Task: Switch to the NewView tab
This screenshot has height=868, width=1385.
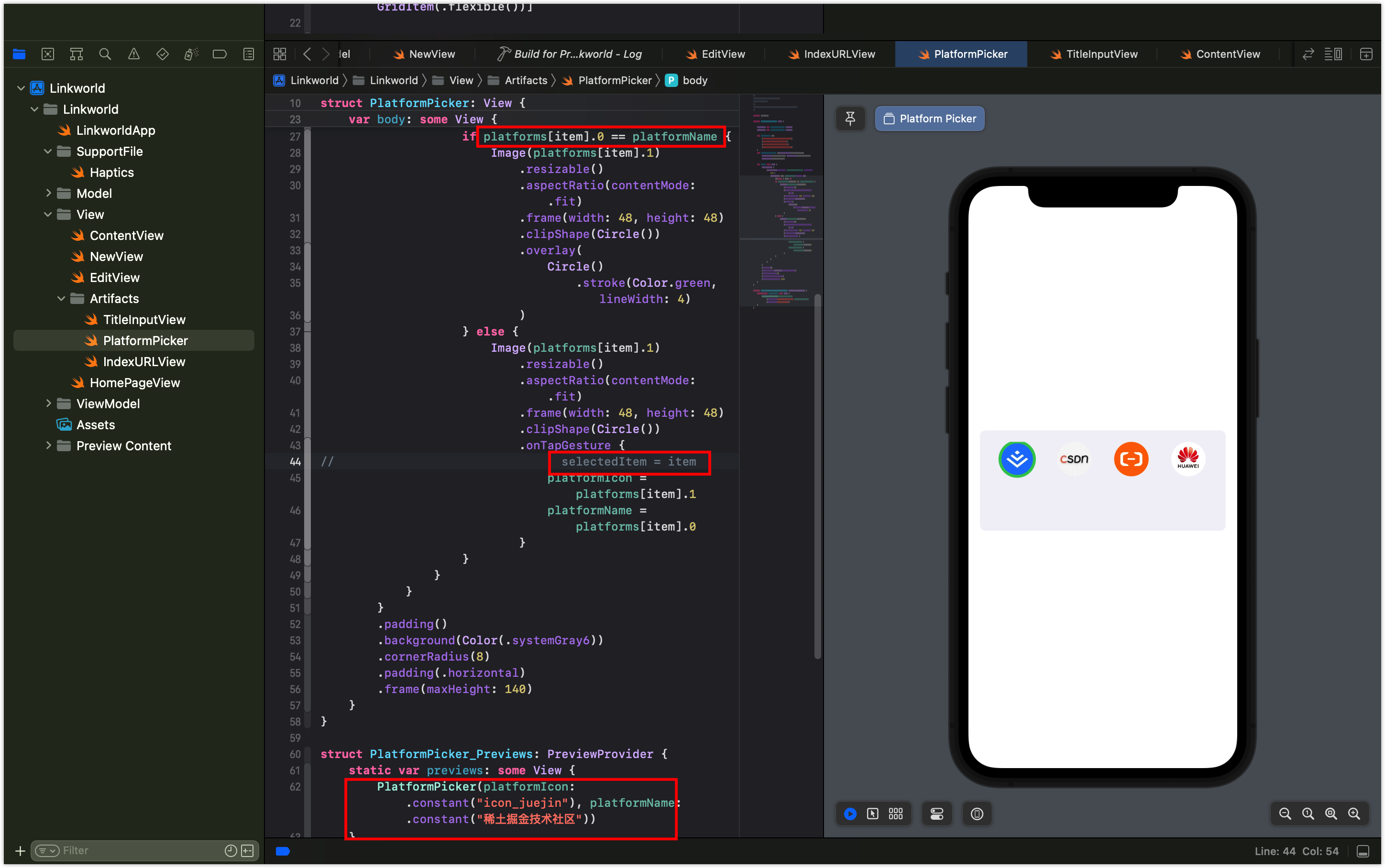Action: click(424, 54)
